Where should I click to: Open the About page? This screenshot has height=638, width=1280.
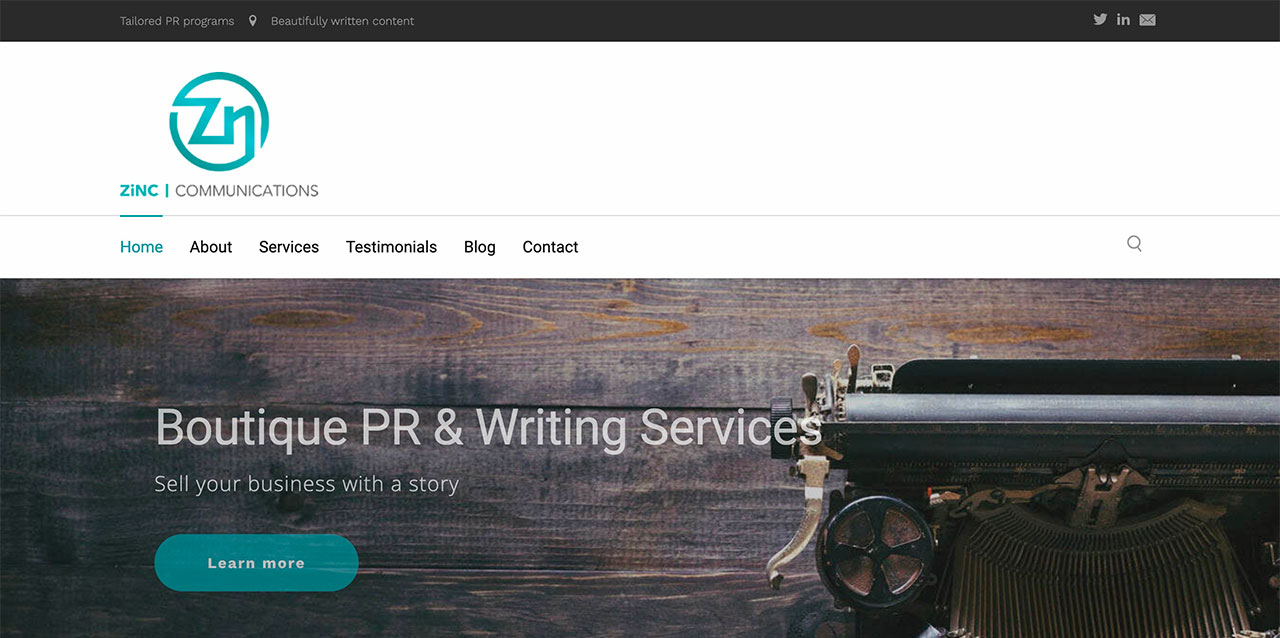211,247
